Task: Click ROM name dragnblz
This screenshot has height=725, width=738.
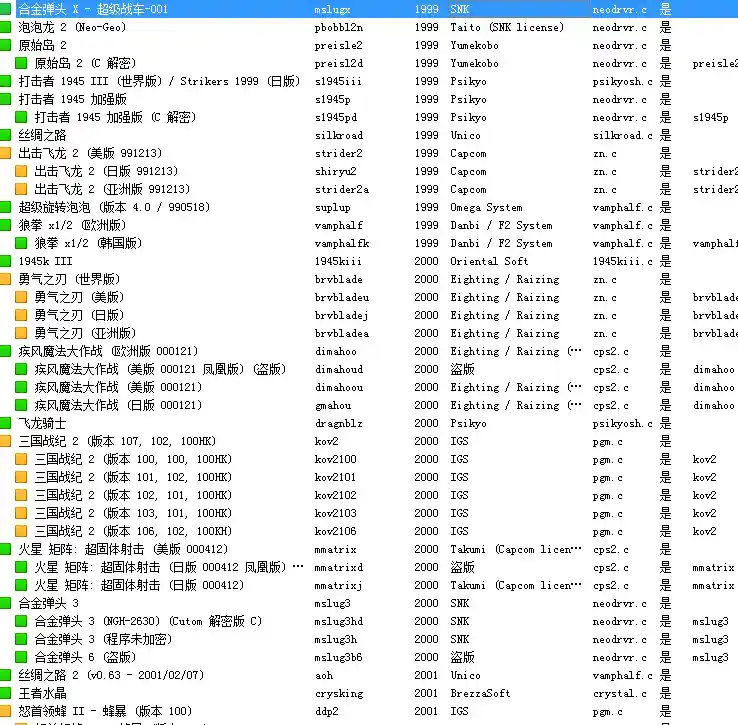Action: tap(339, 424)
